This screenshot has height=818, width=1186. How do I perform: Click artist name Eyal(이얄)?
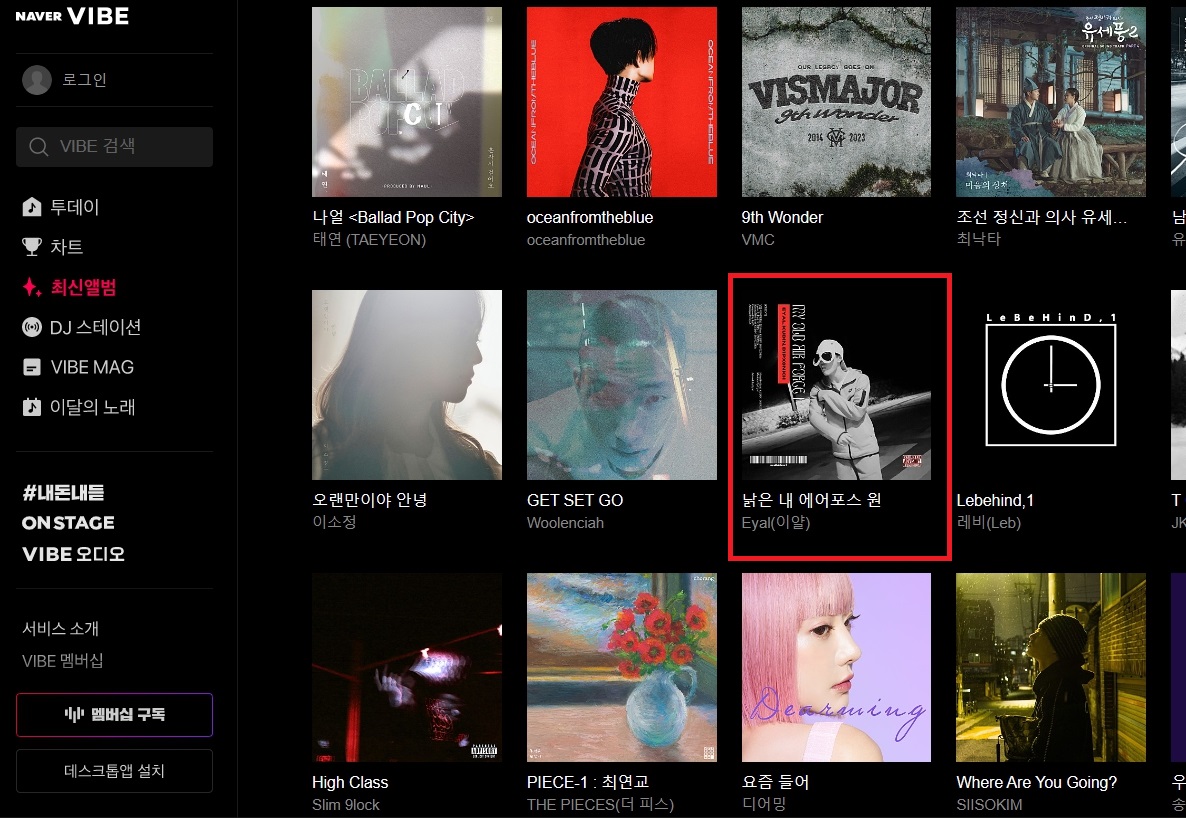point(776,522)
